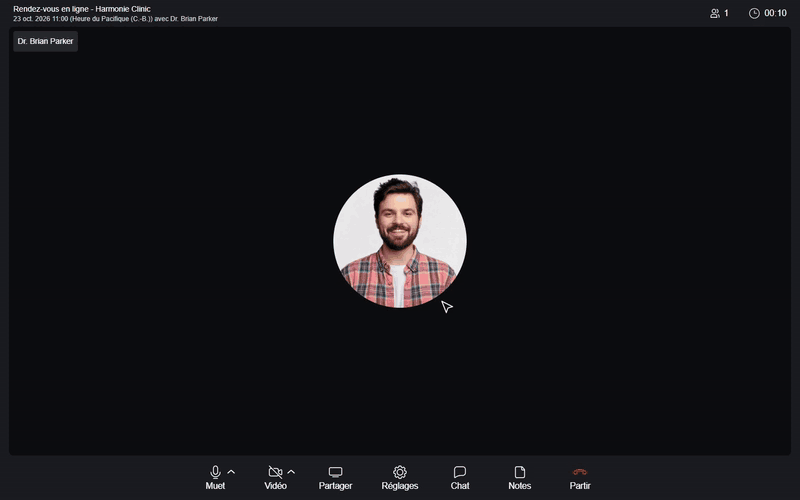Leave the call with the Partir button
The image size is (800, 500).
click(580, 478)
